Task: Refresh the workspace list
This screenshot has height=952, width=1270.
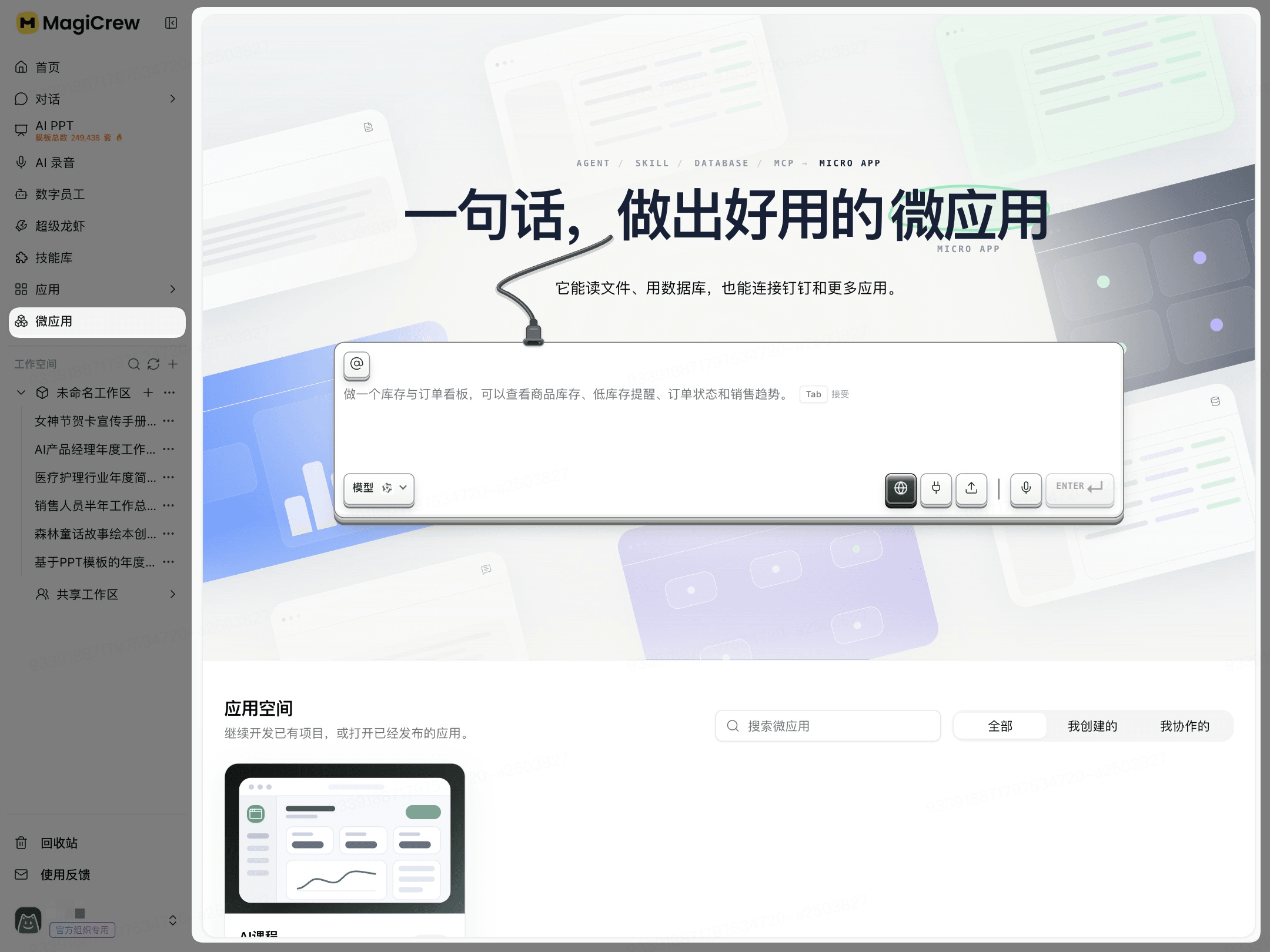Action: pos(153,364)
